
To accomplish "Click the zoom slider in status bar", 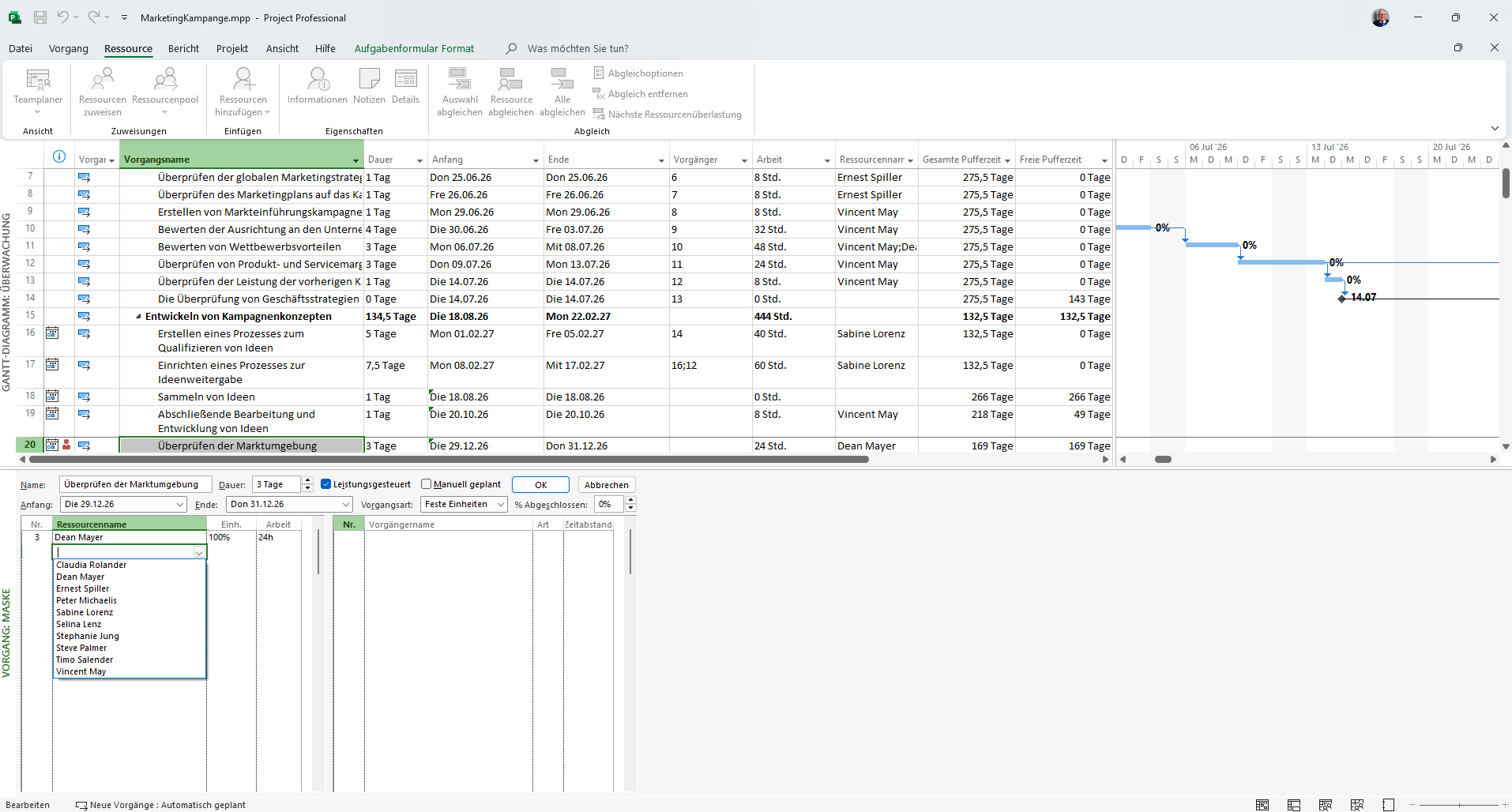I will coord(1460,805).
